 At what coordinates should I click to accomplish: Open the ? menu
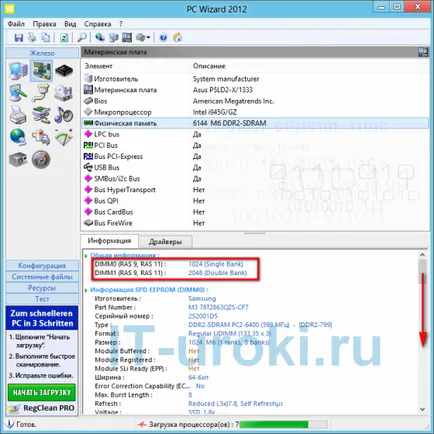(x=121, y=24)
